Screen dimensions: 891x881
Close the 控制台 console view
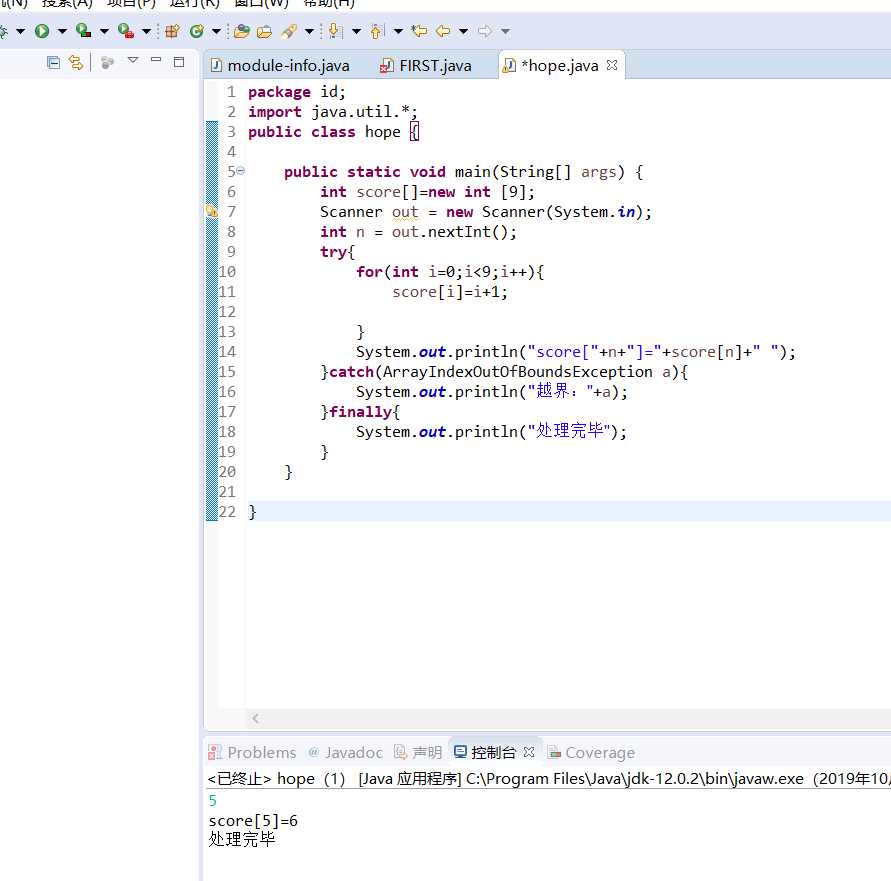click(x=529, y=752)
